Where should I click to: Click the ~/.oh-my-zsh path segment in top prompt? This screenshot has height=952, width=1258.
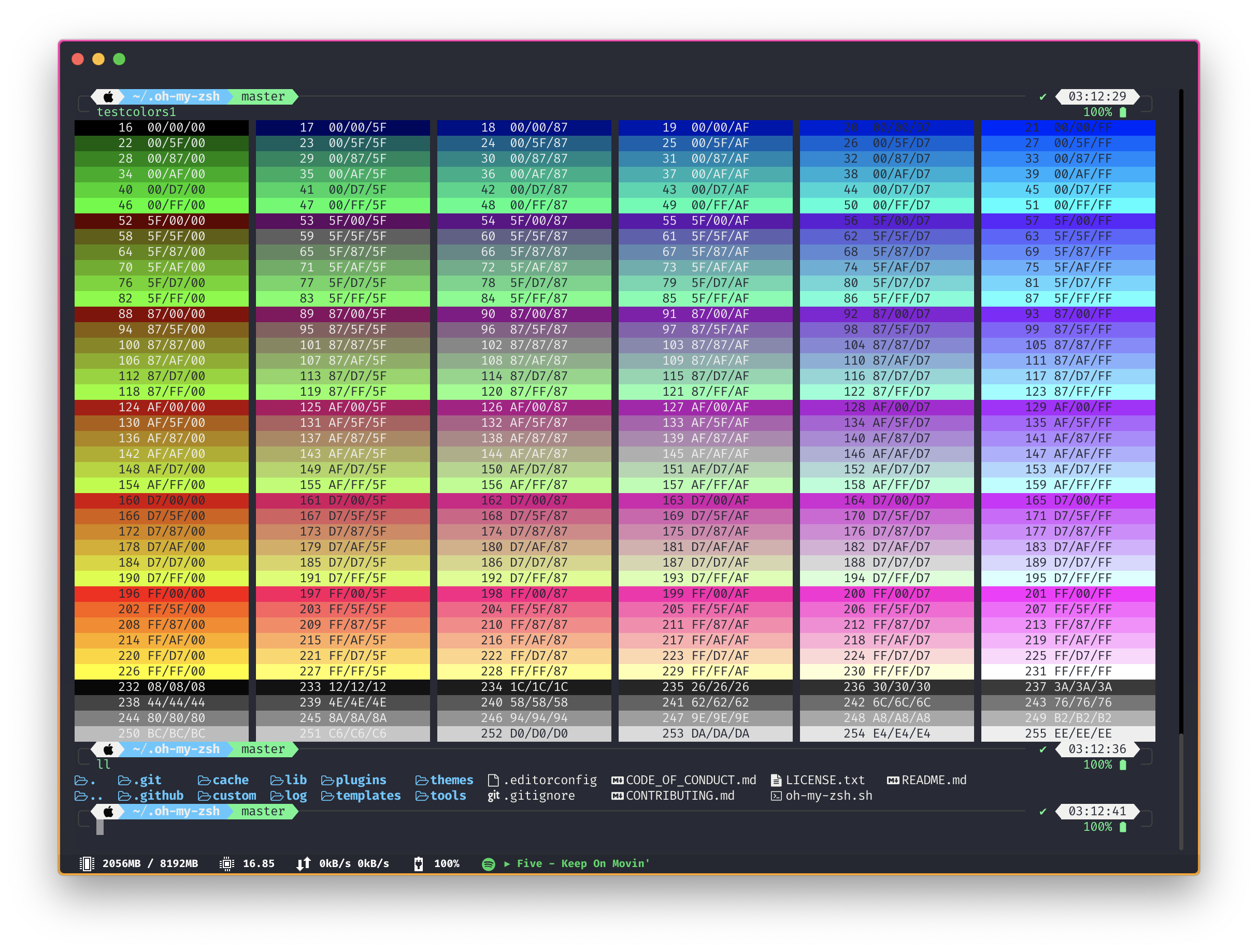click(x=176, y=97)
